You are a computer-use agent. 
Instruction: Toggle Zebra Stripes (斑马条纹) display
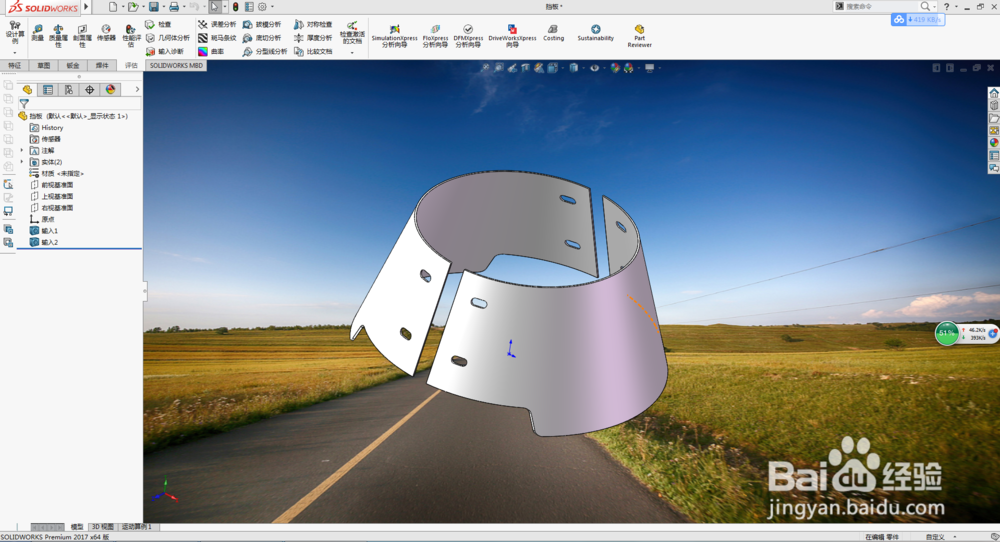217,38
